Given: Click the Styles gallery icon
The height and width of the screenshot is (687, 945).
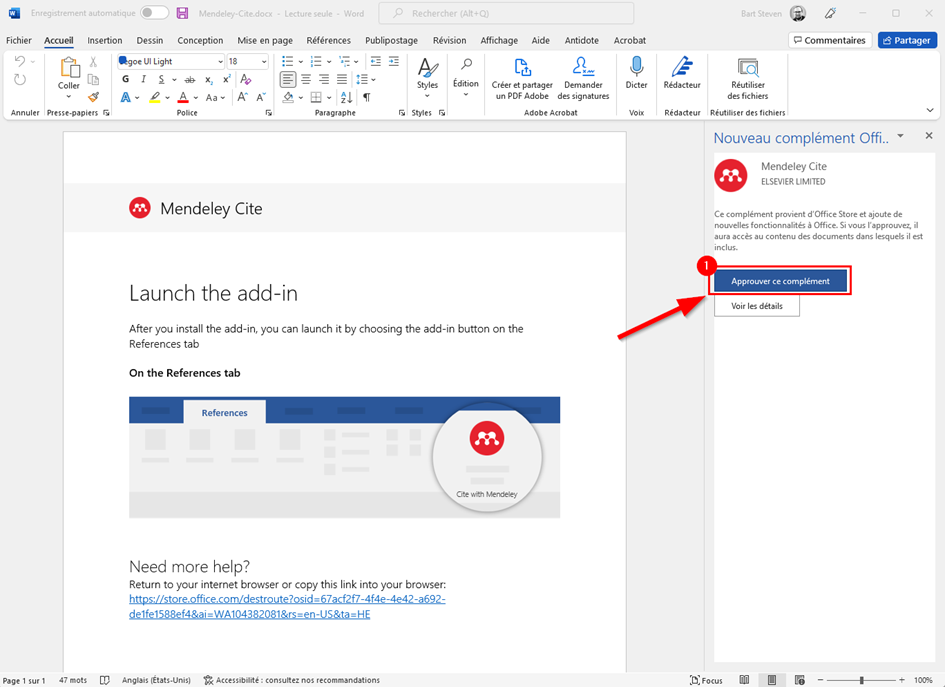Looking at the screenshot, I should pyautogui.click(x=427, y=68).
